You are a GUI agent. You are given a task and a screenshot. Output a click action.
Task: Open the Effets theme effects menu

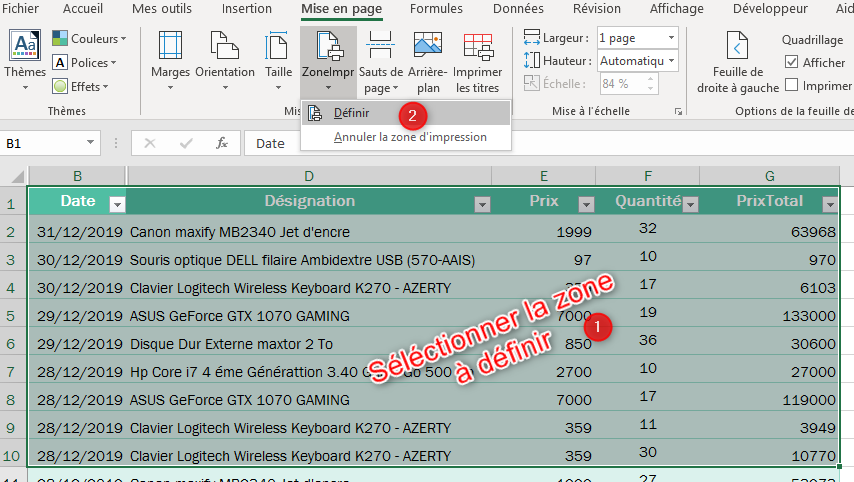point(81,87)
